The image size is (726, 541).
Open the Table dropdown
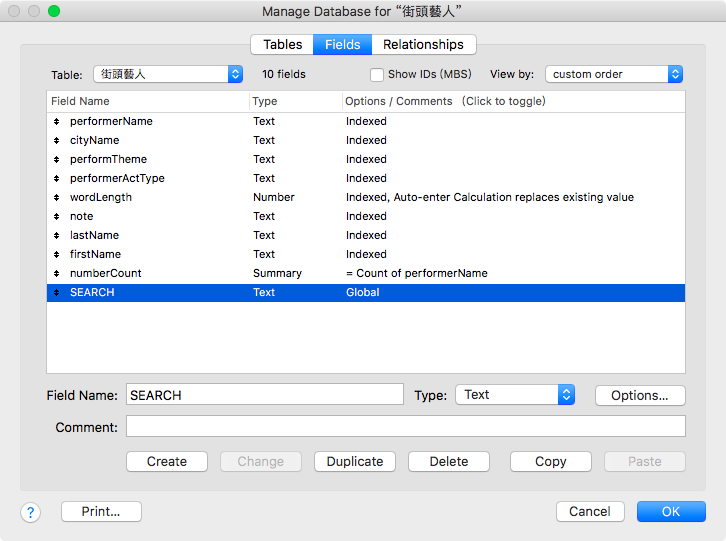click(x=168, y=74)
